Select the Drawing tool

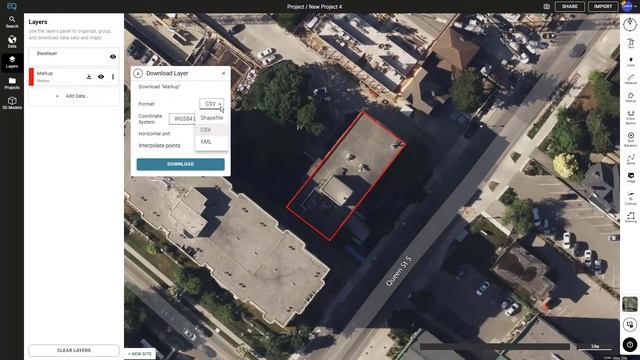(631, 217)
